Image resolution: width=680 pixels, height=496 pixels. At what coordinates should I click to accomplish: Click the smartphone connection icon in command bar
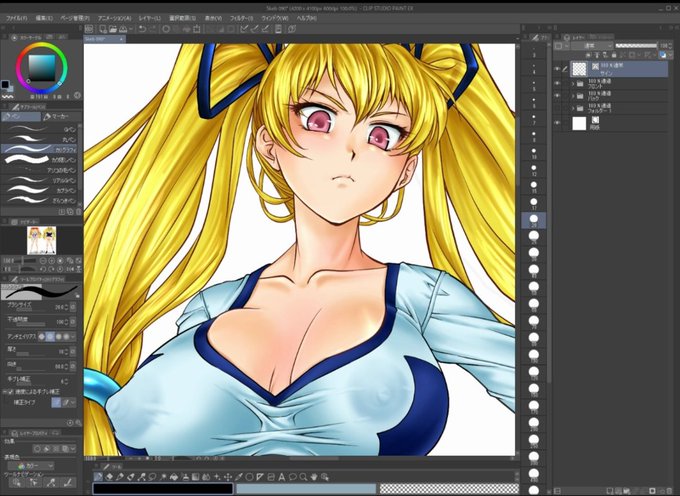(x=278, y=29)
